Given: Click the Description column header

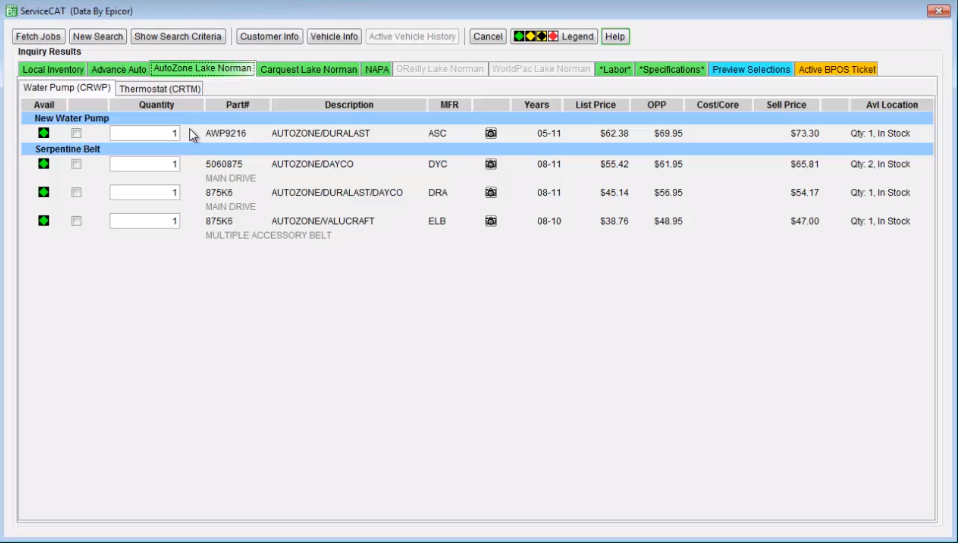Looking at the screenshot, I should (349, 105).
